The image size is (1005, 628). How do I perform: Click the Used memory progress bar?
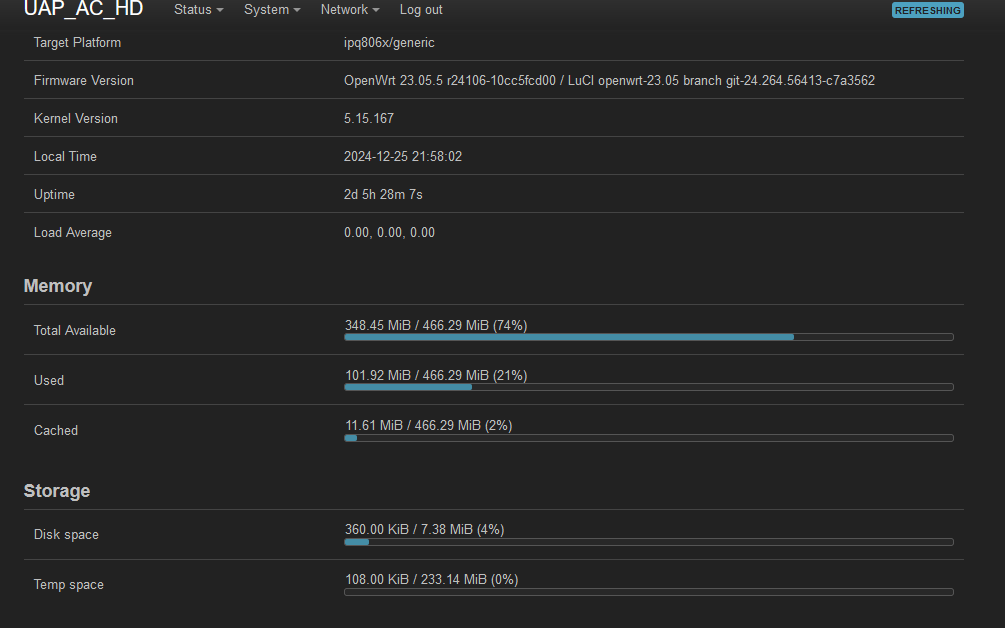[x=649, y=387]
